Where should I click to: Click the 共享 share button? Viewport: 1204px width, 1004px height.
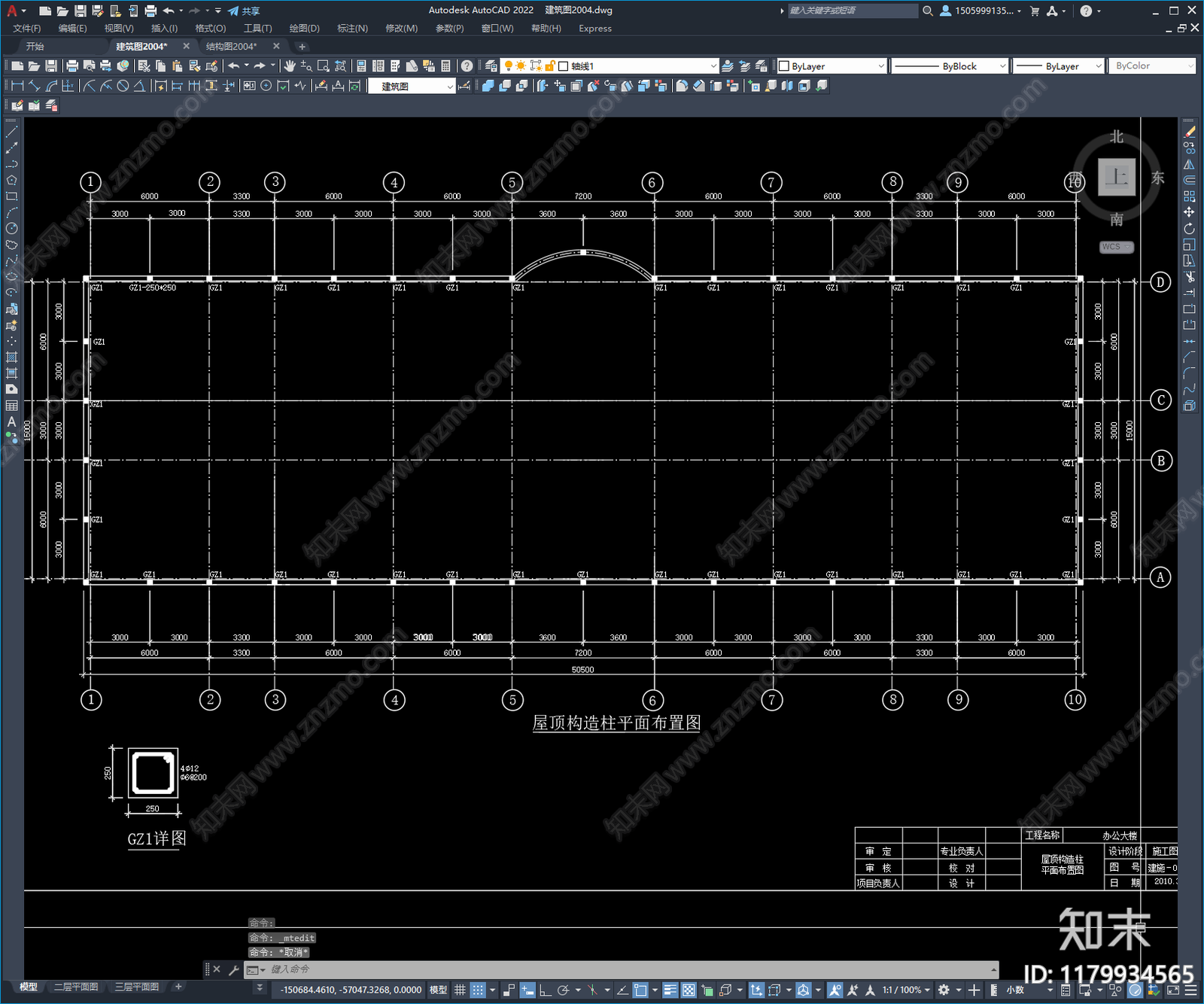tap(244, 11)
